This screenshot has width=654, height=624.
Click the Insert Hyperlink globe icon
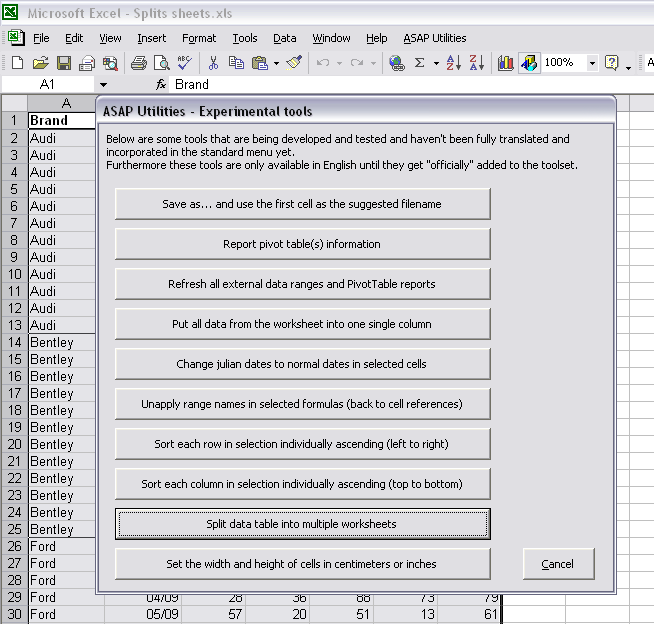coord(397,63)
